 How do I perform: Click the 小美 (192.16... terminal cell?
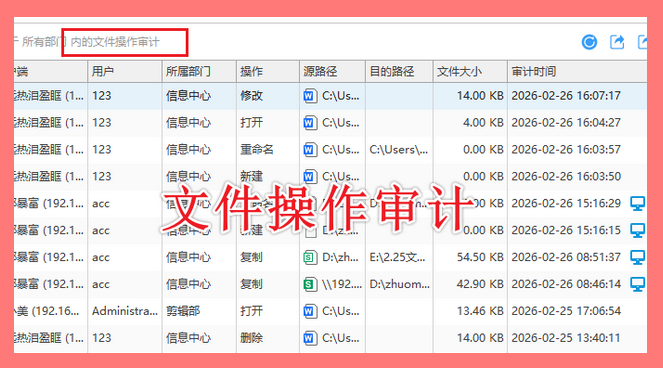(x=47, y=311)
